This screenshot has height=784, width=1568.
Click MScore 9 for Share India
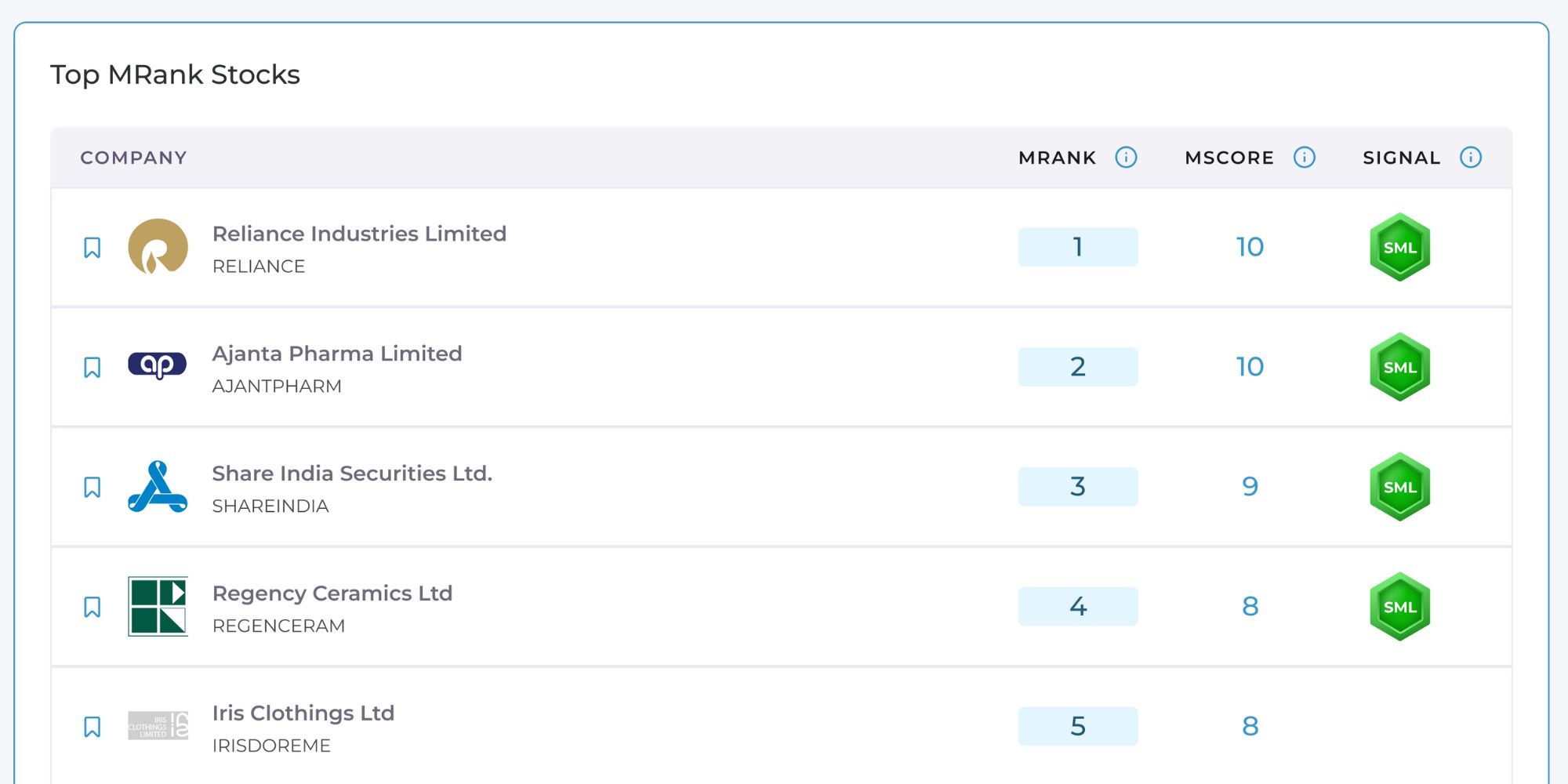(1250, 487)
